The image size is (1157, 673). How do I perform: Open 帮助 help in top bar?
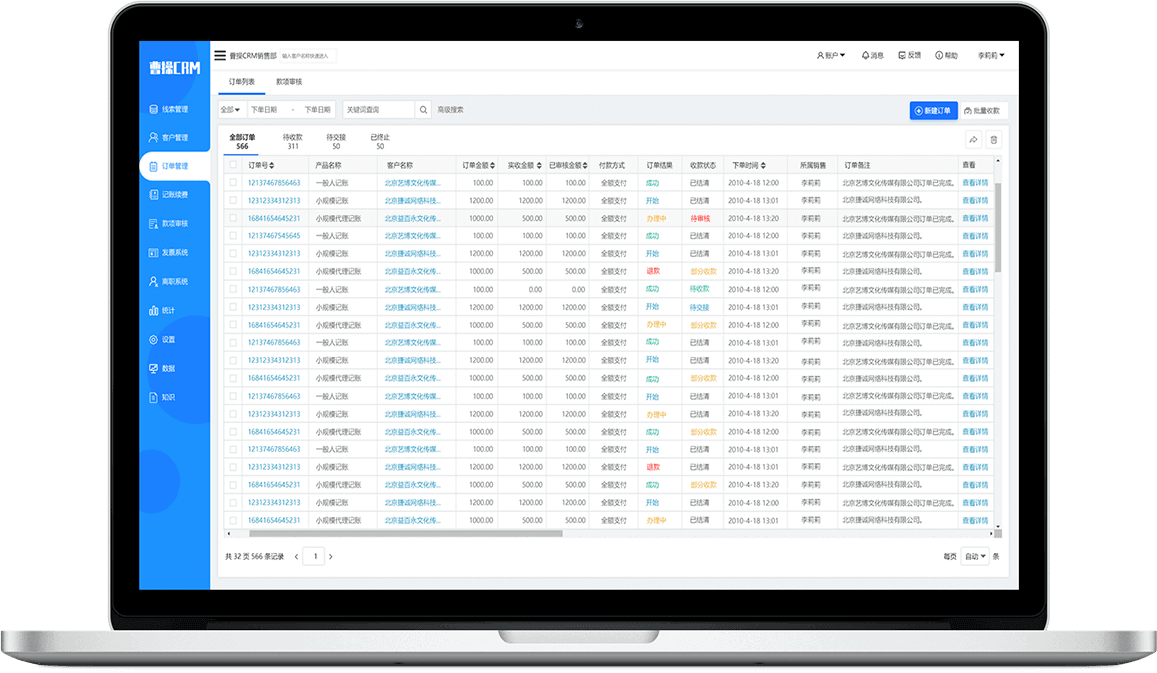[x=946, y=55]
